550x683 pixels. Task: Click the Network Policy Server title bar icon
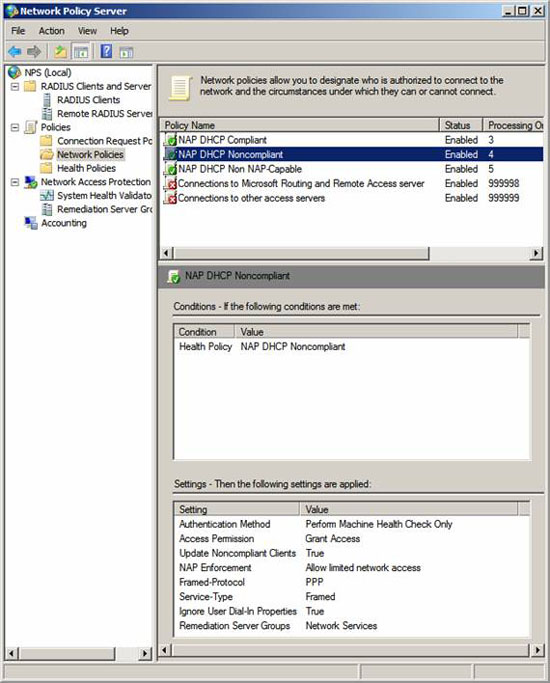pos(12,11)
